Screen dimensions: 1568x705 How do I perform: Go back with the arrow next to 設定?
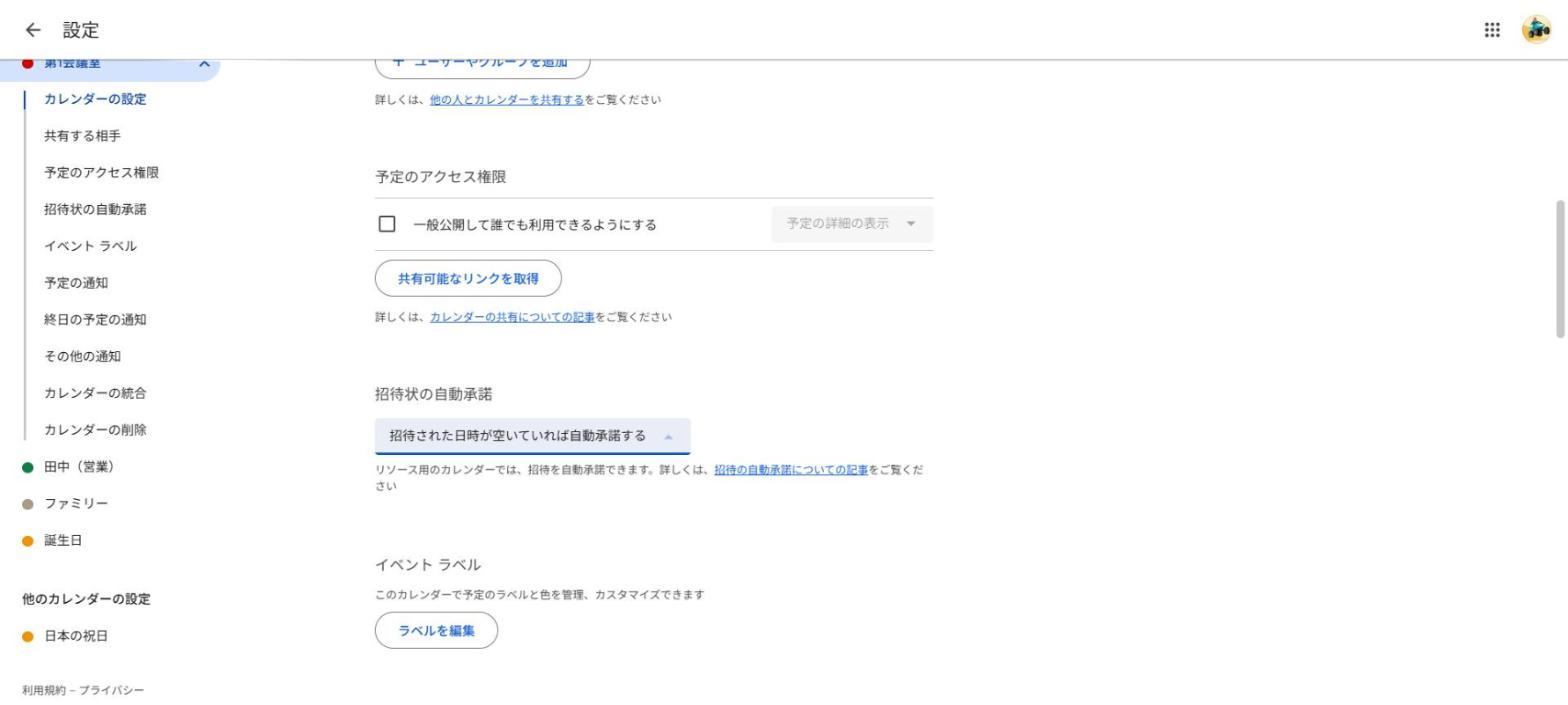[33, 30]
